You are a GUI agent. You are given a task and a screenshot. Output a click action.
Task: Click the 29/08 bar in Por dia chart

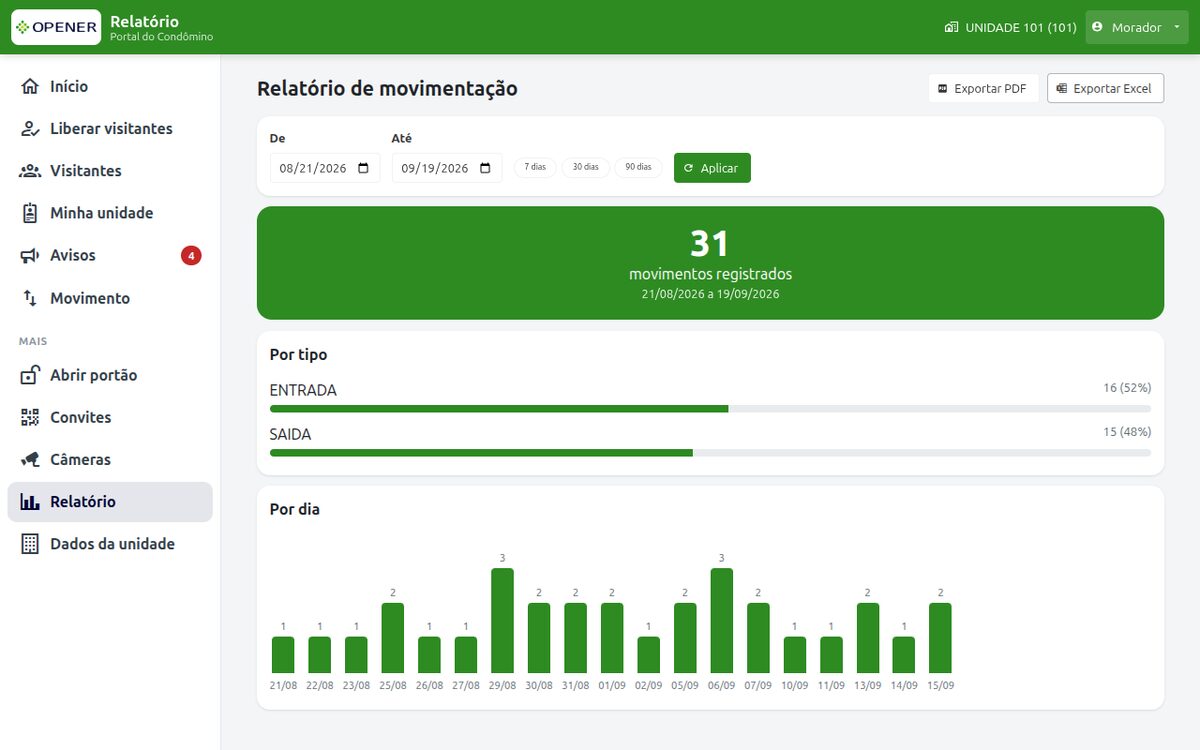pos(502,620)
